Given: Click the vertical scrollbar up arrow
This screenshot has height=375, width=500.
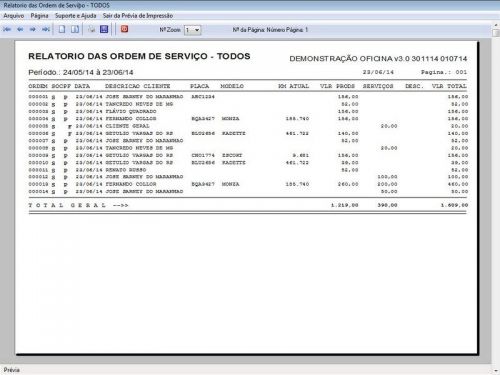Looking at the screenshot, I should tap(496, 24).
